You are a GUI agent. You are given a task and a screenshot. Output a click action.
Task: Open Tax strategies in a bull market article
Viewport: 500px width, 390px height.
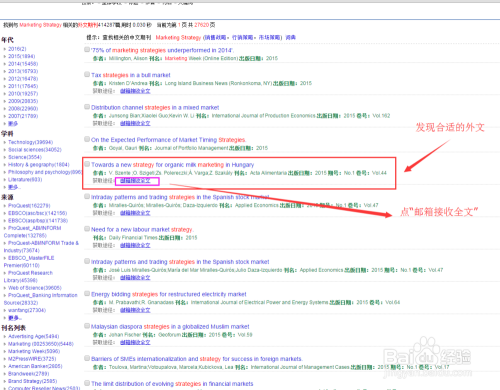tap(131, 75)
